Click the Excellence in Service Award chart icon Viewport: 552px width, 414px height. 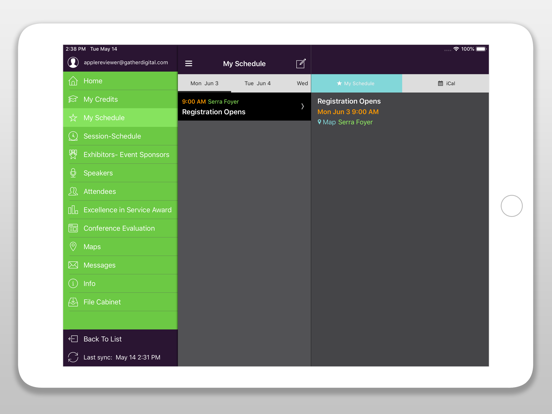click(x=73, y=210)
